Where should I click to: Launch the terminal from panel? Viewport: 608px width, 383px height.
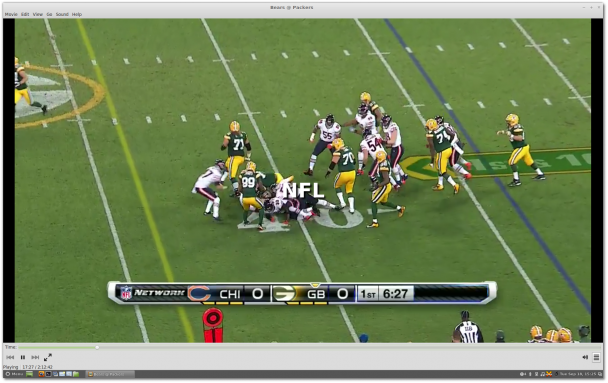tap(48, 374)
